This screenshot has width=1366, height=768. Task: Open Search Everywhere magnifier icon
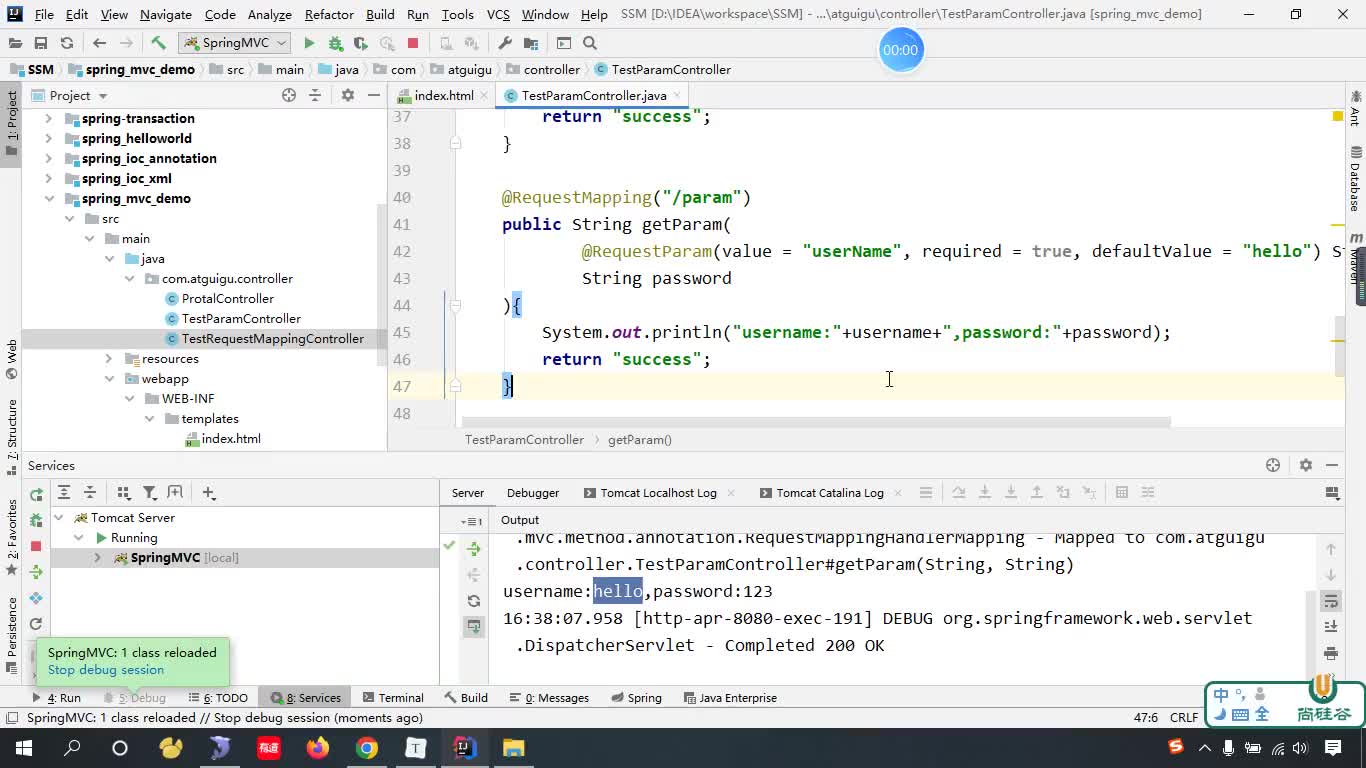pyautogui.click(x=590, y=43)
